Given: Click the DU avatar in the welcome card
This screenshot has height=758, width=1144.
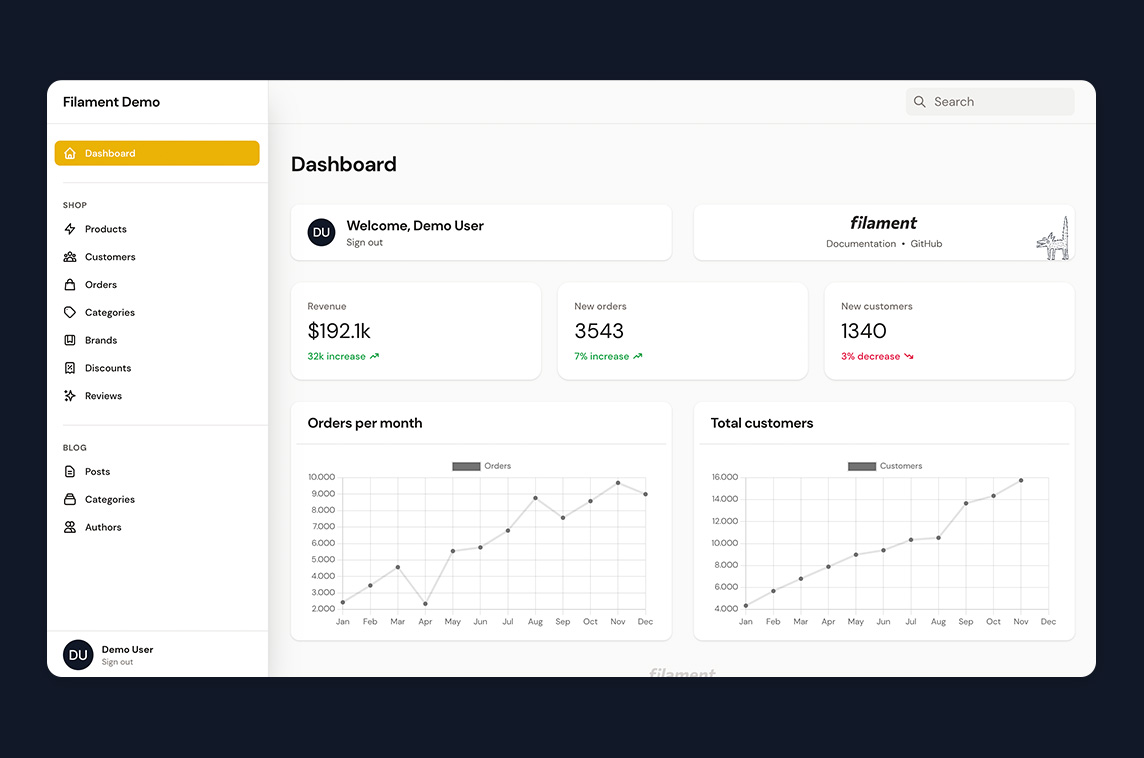Looking at the screenshot, I should pos(320,232).
